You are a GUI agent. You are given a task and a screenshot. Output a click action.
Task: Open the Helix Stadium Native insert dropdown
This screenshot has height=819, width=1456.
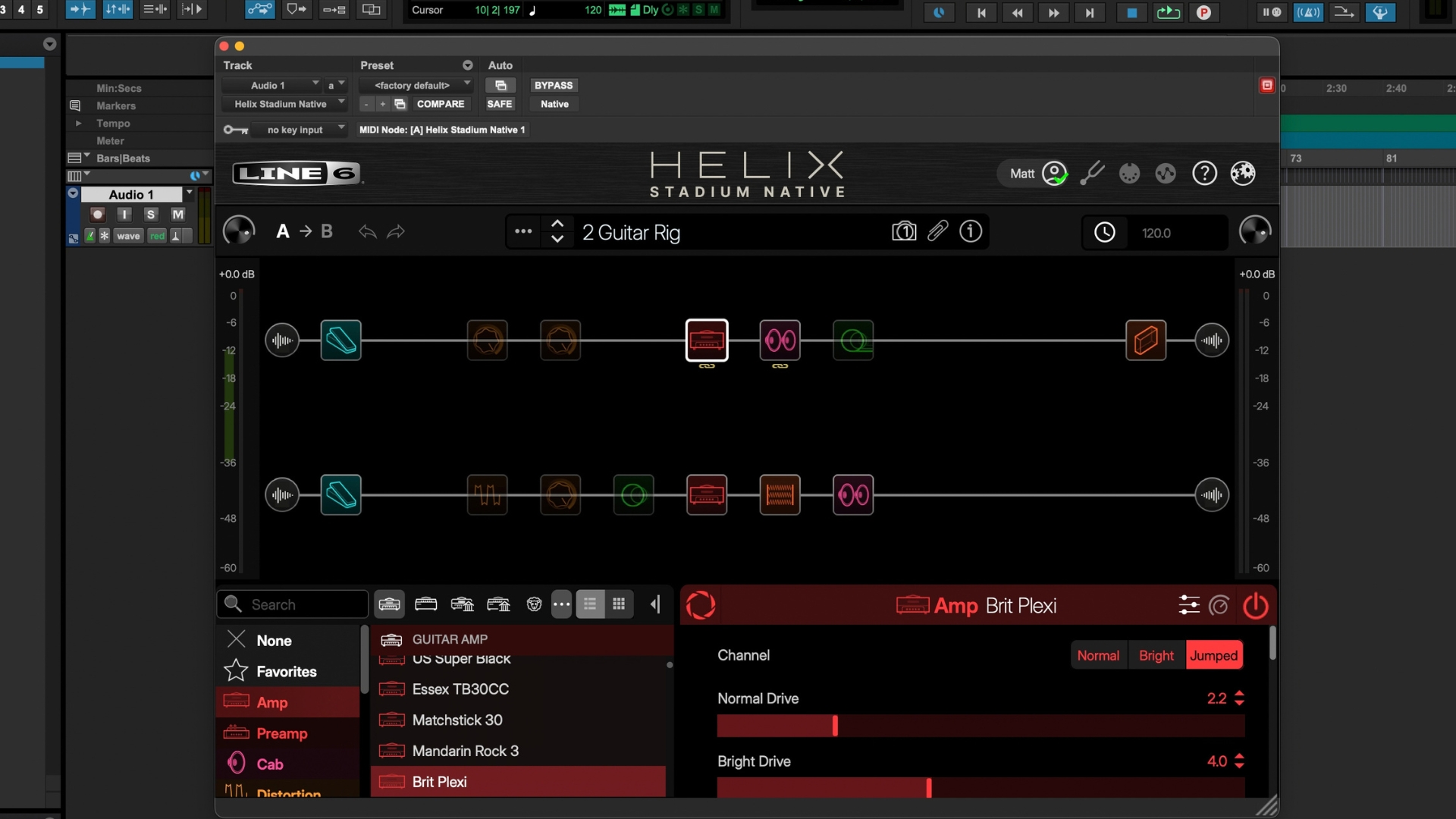pyautogui.click(x=284, y=104)
